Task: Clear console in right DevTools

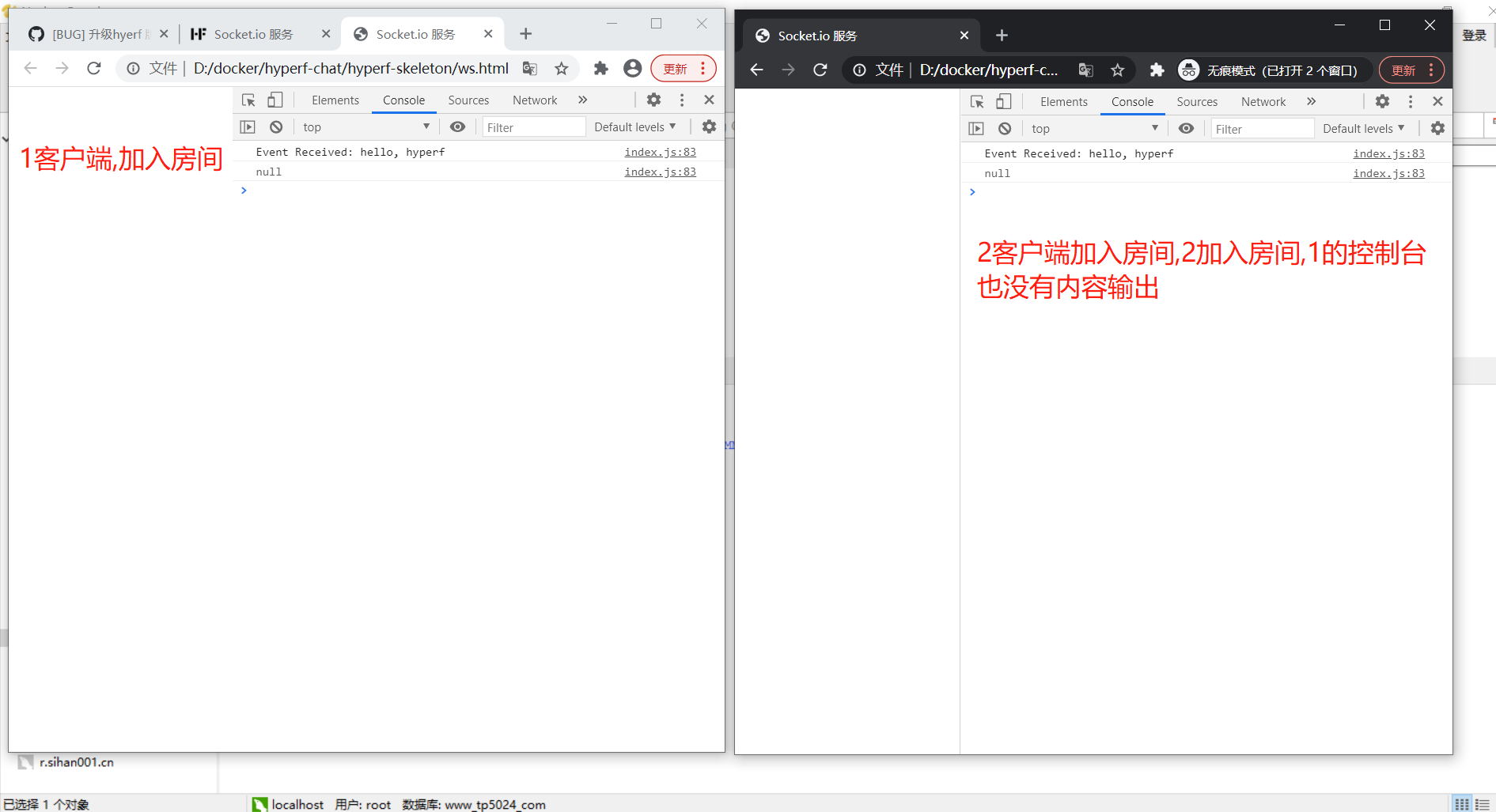Action: (1005, 128)
